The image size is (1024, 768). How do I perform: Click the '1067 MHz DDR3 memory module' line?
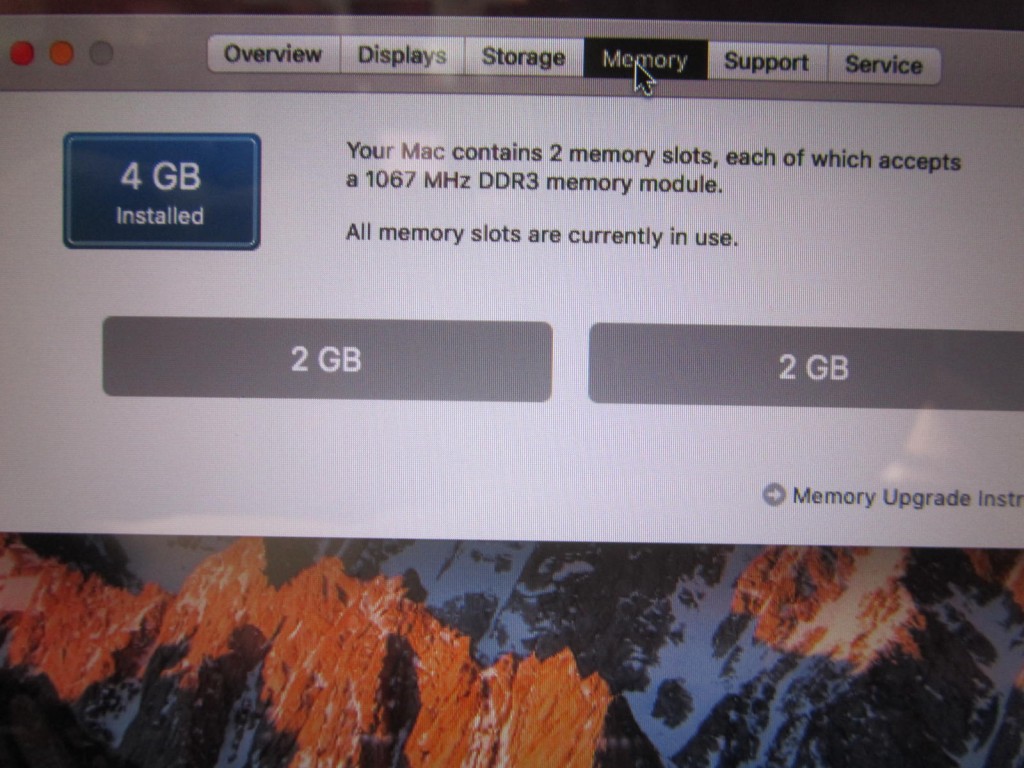click(x=534, y=182)
